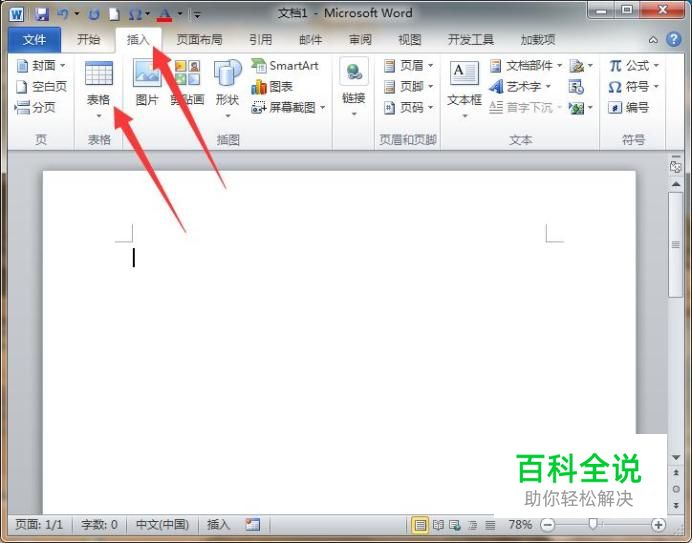Screen dimensions: 692x543
Task: Click the Undo icon in quick access toolbar
Action: pyautogui.click(x=63, y=14)
